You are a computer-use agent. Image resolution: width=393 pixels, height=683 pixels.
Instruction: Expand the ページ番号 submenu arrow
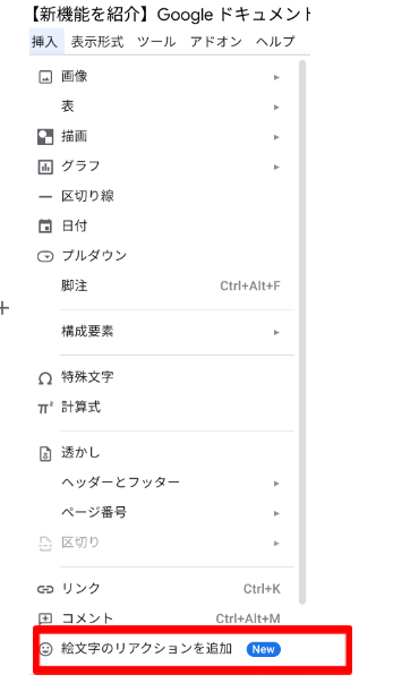point(276,514)
